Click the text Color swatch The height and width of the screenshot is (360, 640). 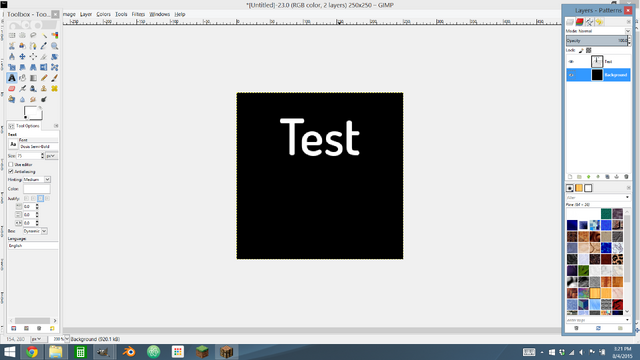37,189
